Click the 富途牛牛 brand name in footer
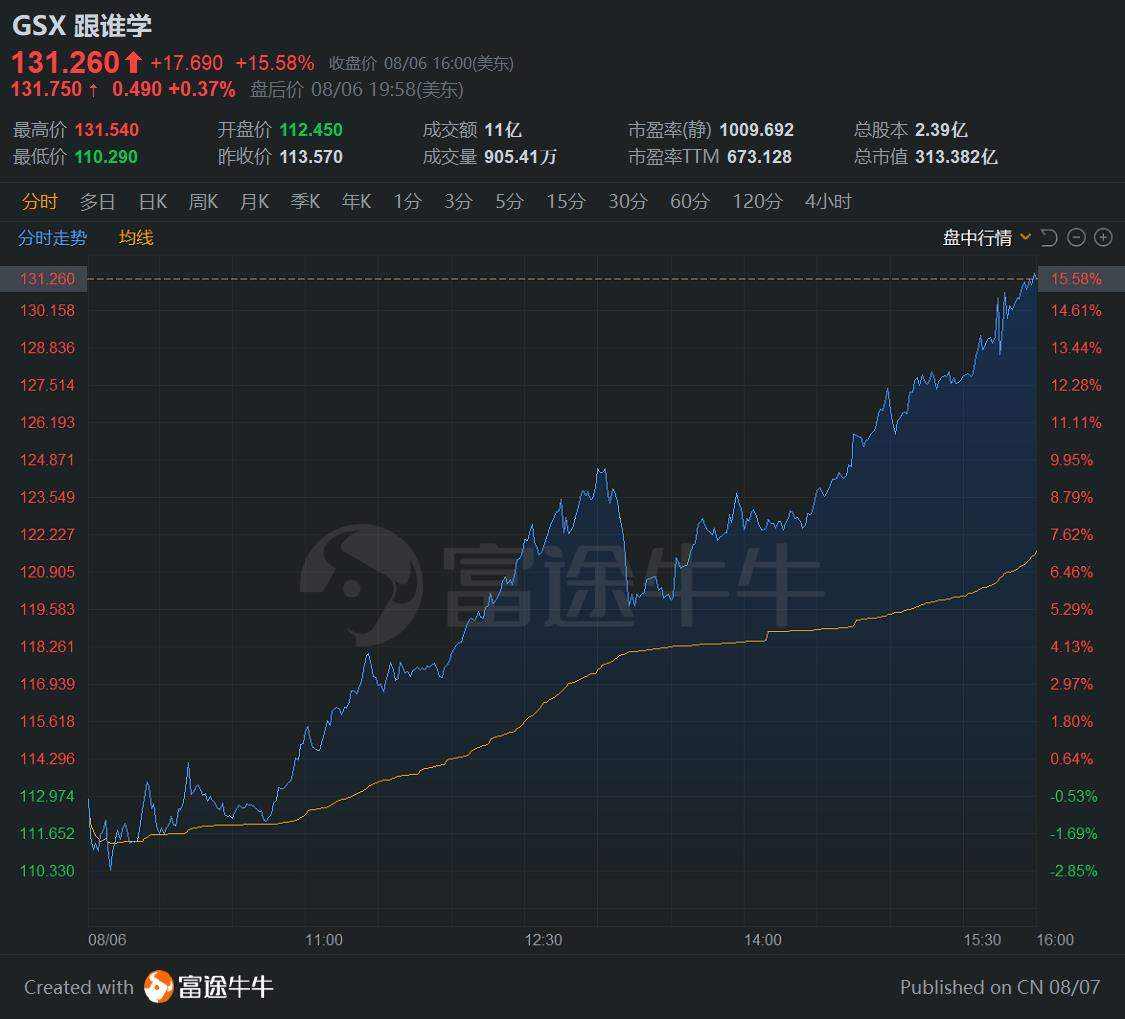 226,987
